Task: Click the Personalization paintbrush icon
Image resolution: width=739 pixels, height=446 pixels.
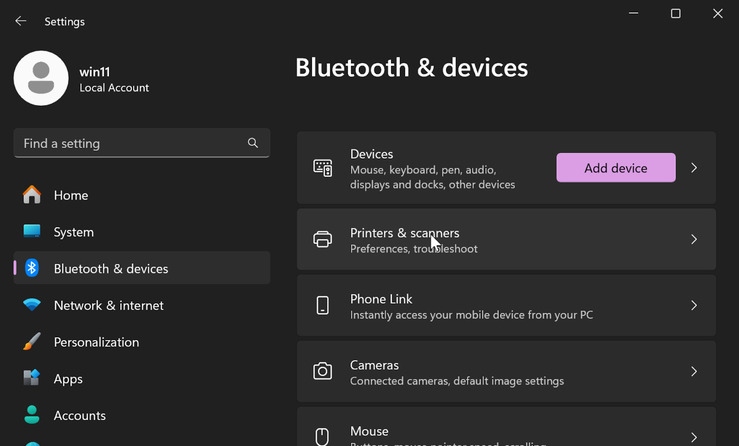Action: (x=32, y=341)
